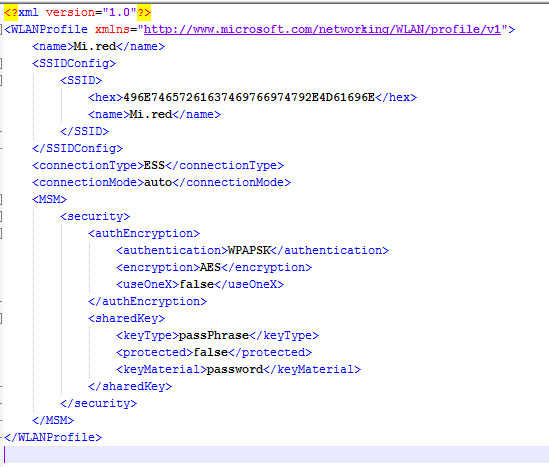549x467 pixels.
Task: Click the opening <SSIDConfig> tag
Action: coord(74,63)
